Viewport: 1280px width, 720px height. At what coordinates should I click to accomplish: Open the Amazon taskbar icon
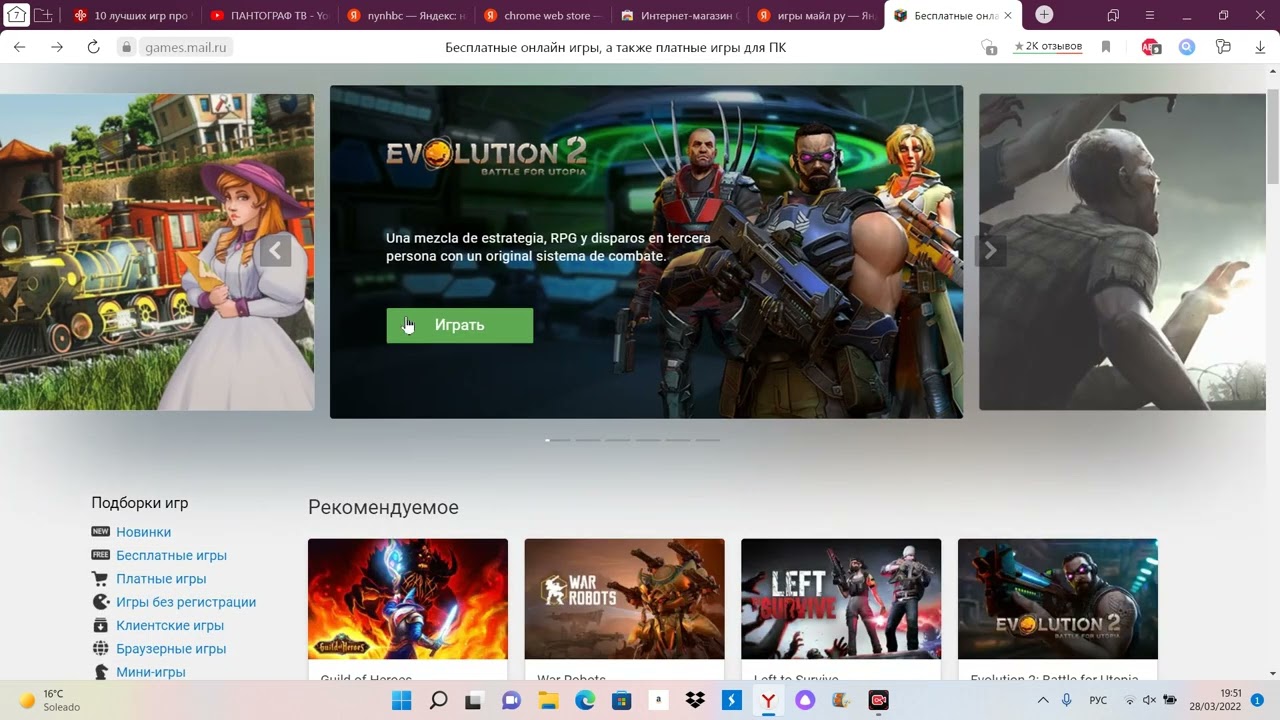tap(658, 700)
